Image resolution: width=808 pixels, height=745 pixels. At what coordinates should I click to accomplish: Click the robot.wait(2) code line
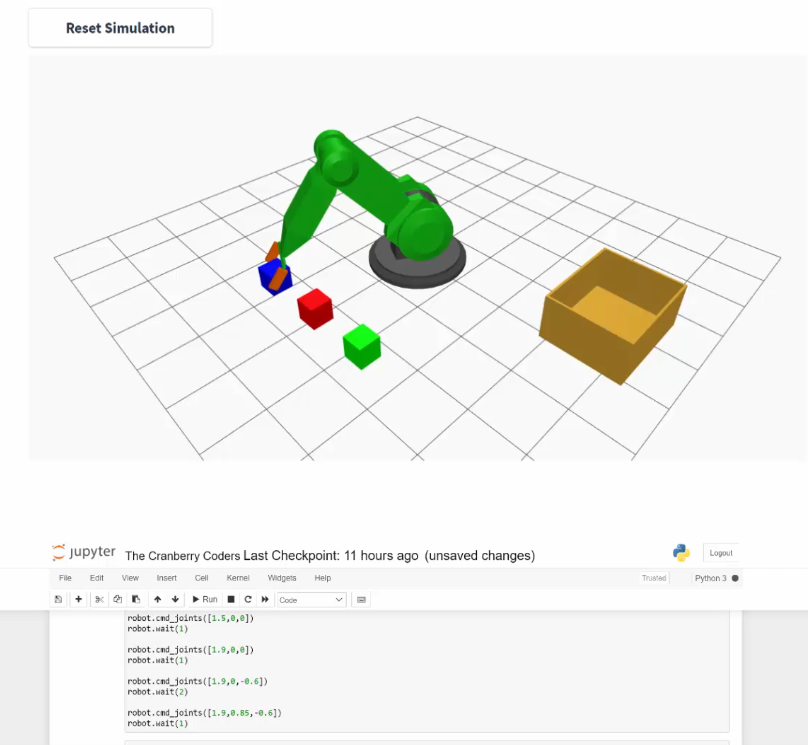coord(158,692)
